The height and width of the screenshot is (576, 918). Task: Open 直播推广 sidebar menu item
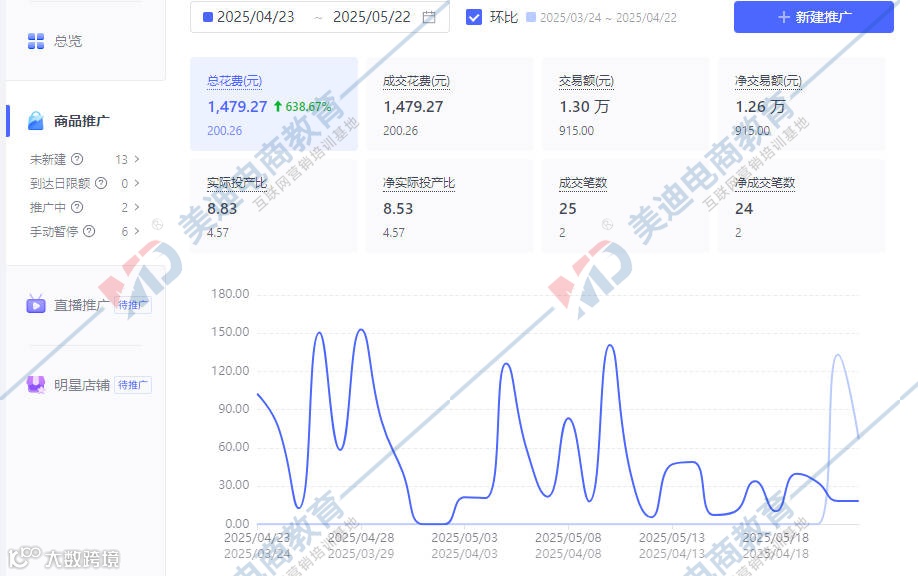point(81,305)
